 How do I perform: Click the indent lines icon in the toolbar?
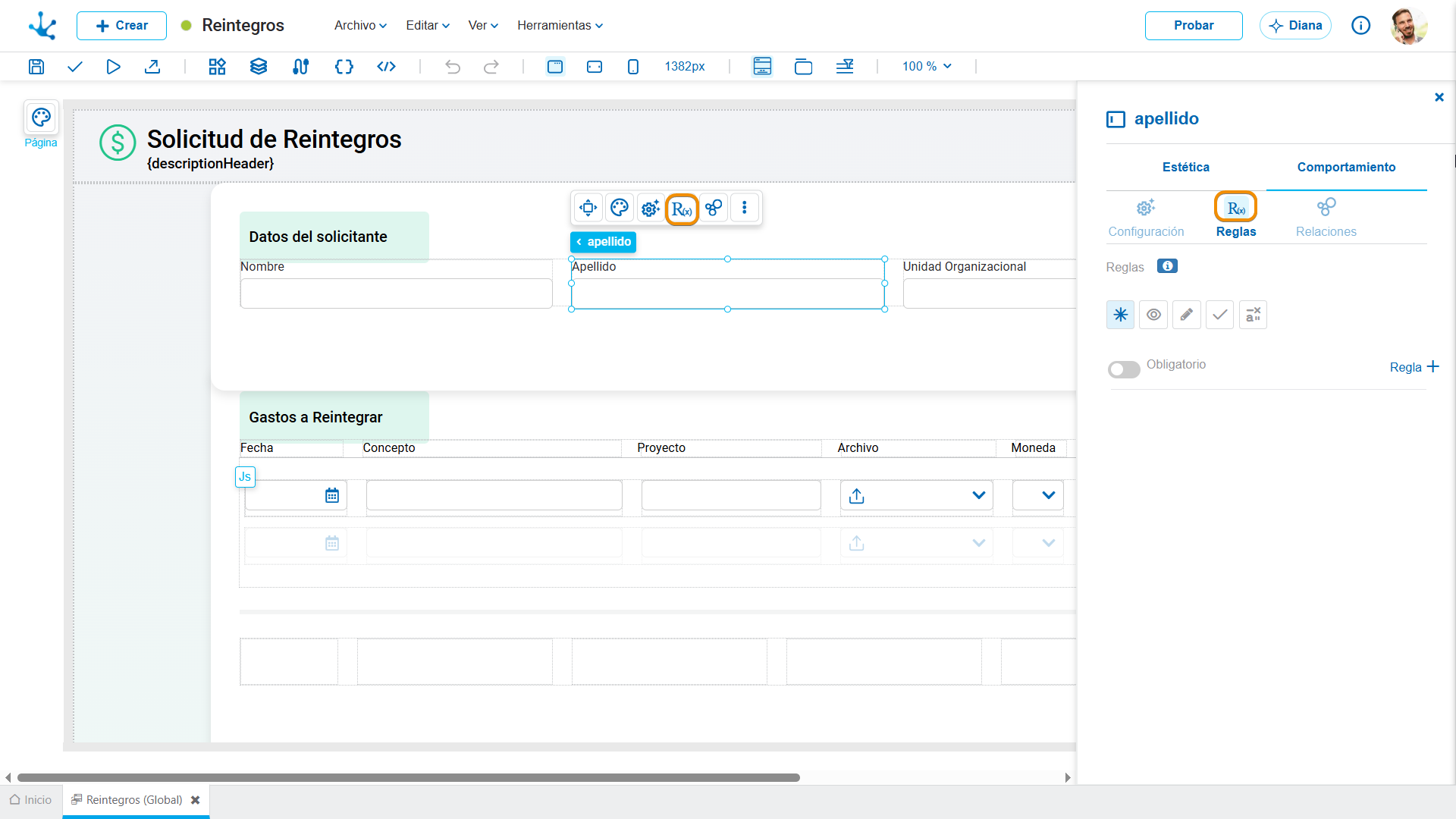pos(845,67)
